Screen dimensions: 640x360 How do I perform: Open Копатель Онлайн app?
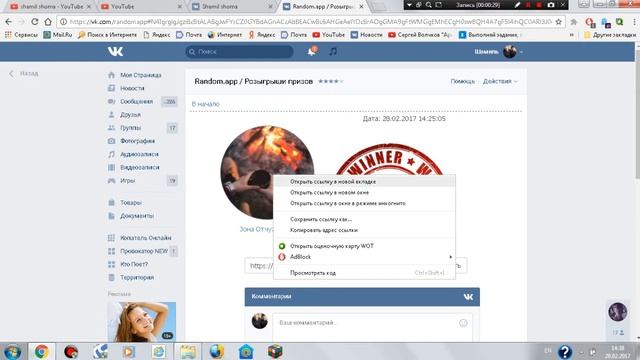click(145, 238)
